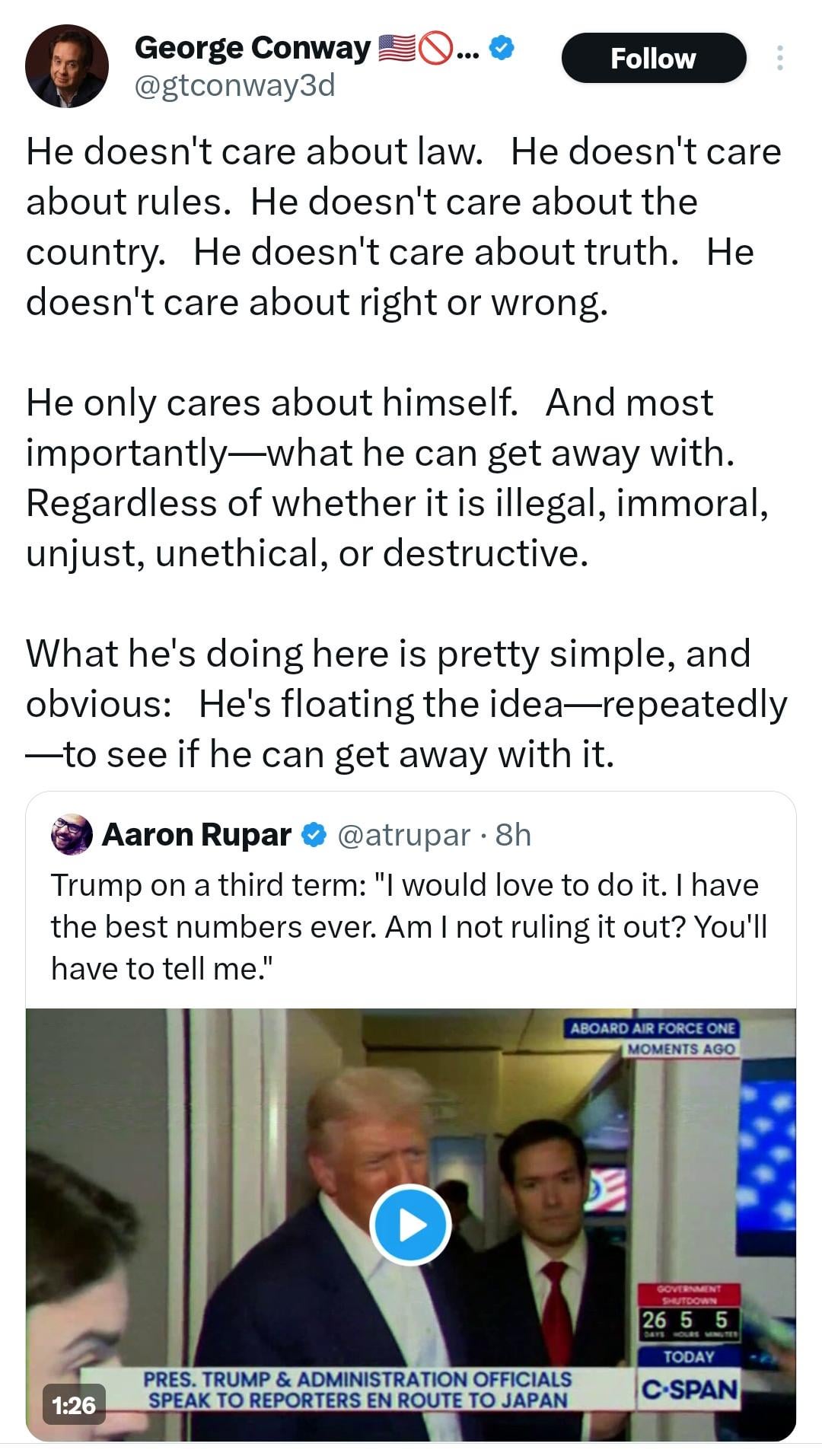Click the main tweet text "He only cares about himself"
The width and height of the screenshot is (822, 1456).
(x=271, y=402)
